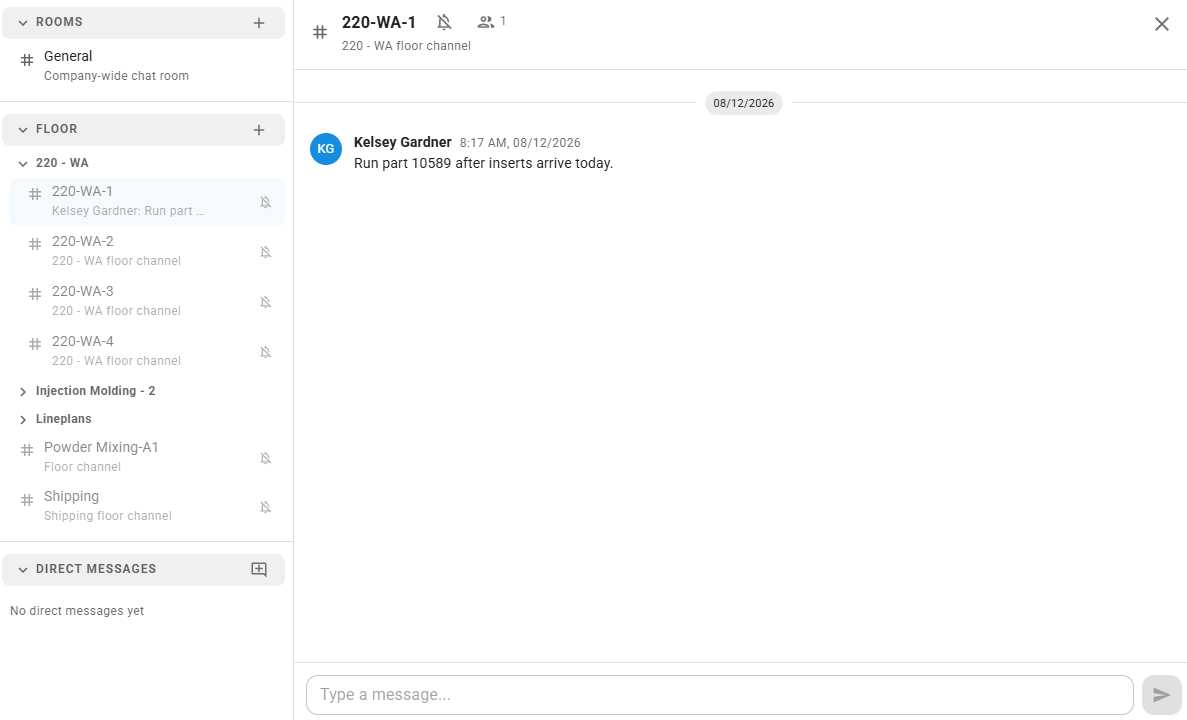Open the 220-WA-2 channel

[148, 251]
